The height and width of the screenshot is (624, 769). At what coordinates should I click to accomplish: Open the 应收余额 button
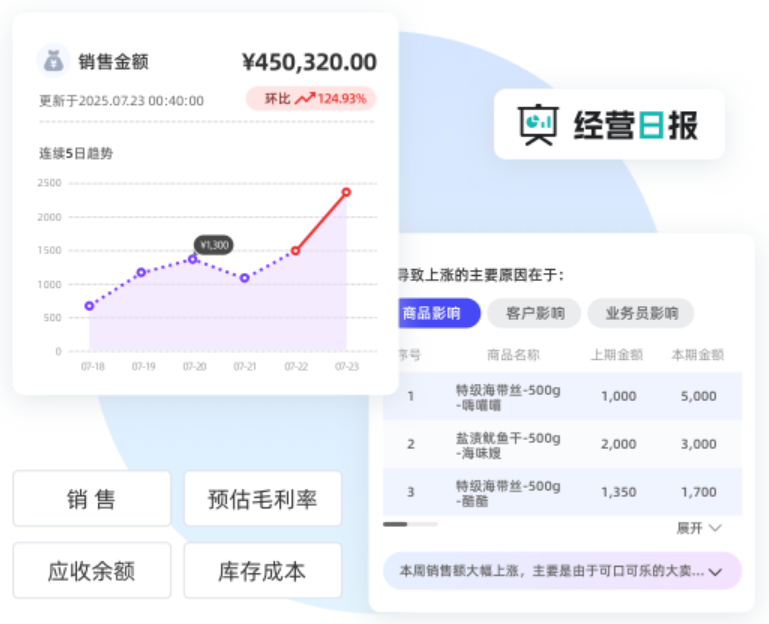click(91, 571)
